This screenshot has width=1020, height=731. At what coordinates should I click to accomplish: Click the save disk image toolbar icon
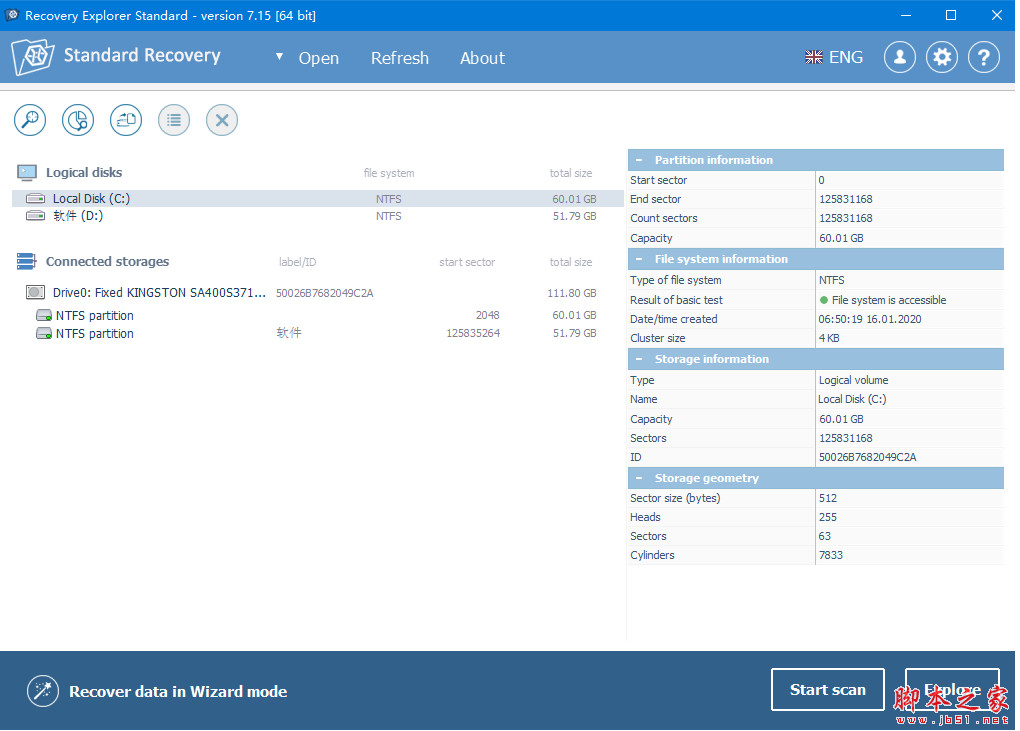[125, 119]
